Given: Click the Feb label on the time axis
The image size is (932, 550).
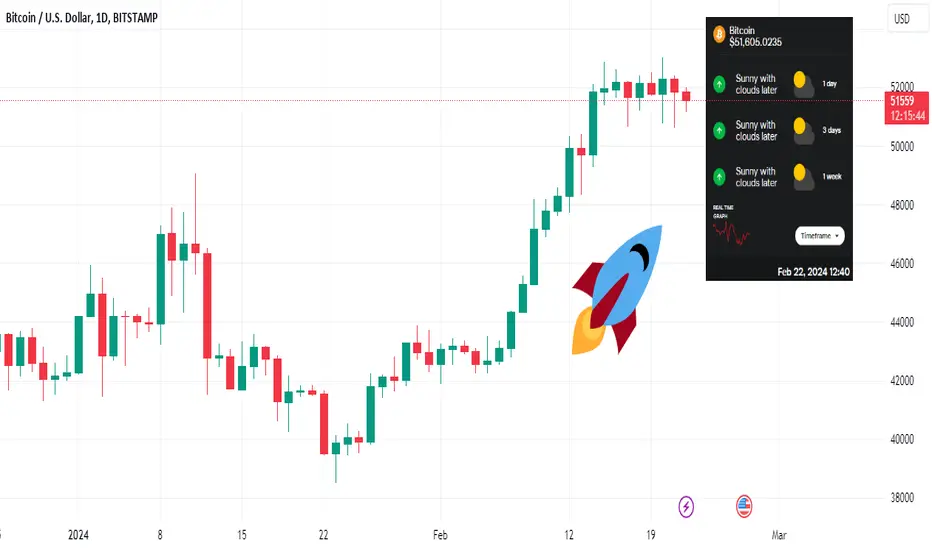Looking at the screenshot, I should (440, 535).
